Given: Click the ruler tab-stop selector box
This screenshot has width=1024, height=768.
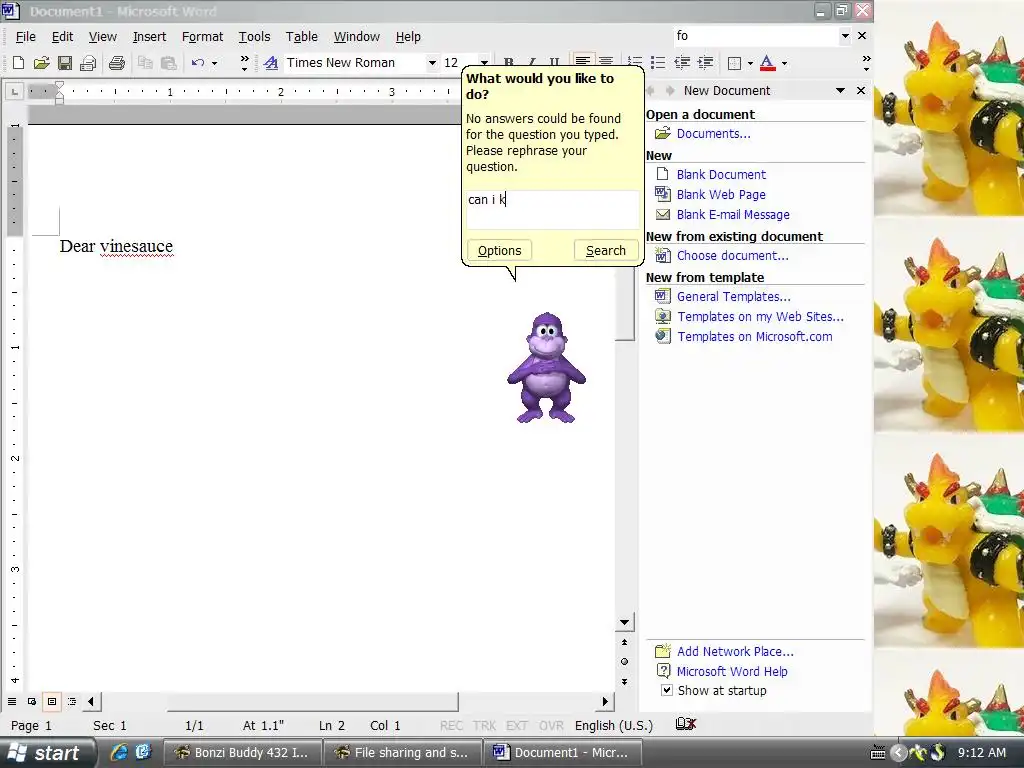Looking at the screenshot, I should tap(14, 91).
